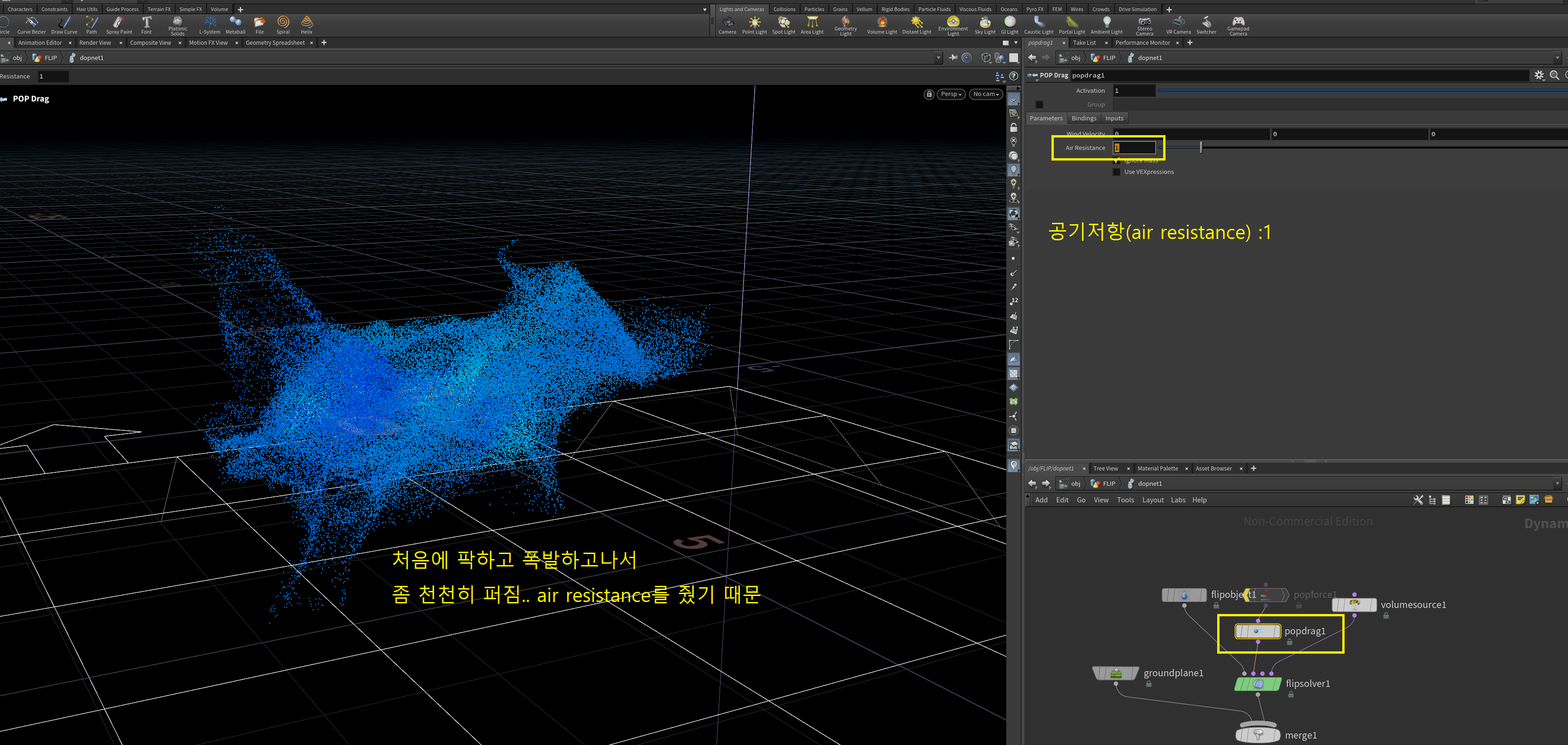The height and width of the screenshot is (745, 1568).
Task: Click the parameter search magnifier icon
Action: [x=1554, y=75]
